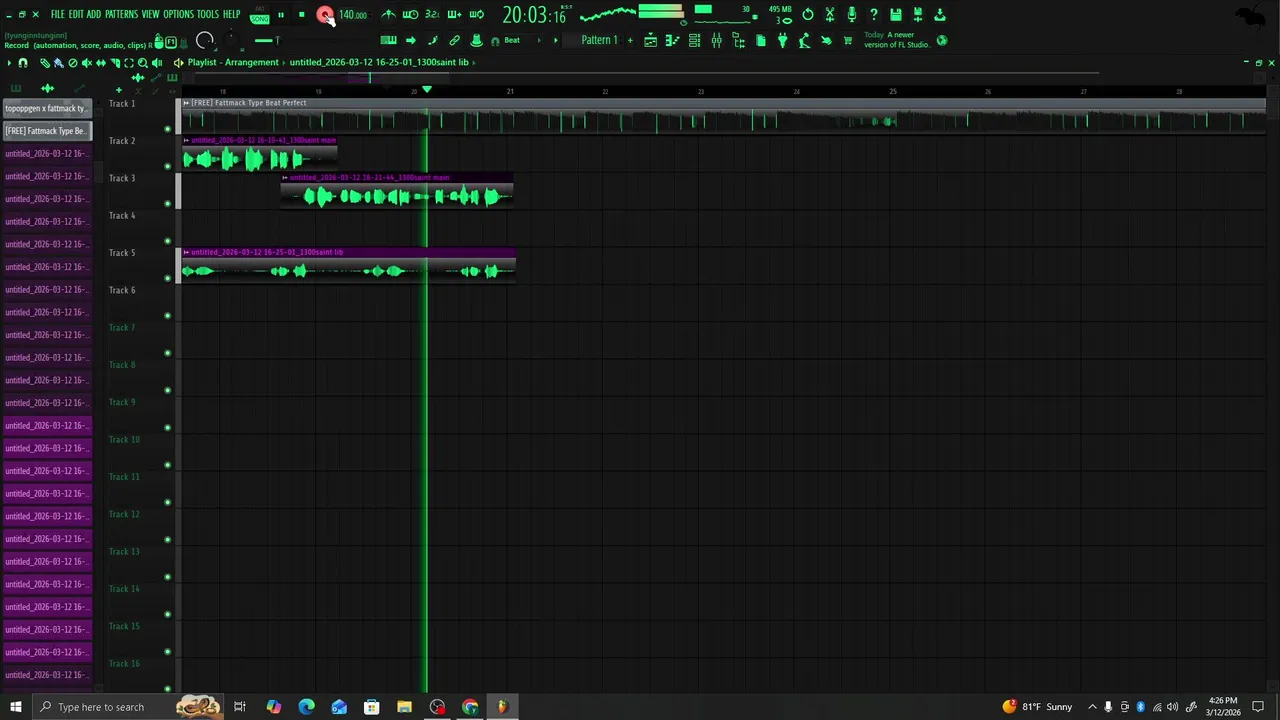Open audio editor scissors icon
The image size is (1280, 720).
830,15
